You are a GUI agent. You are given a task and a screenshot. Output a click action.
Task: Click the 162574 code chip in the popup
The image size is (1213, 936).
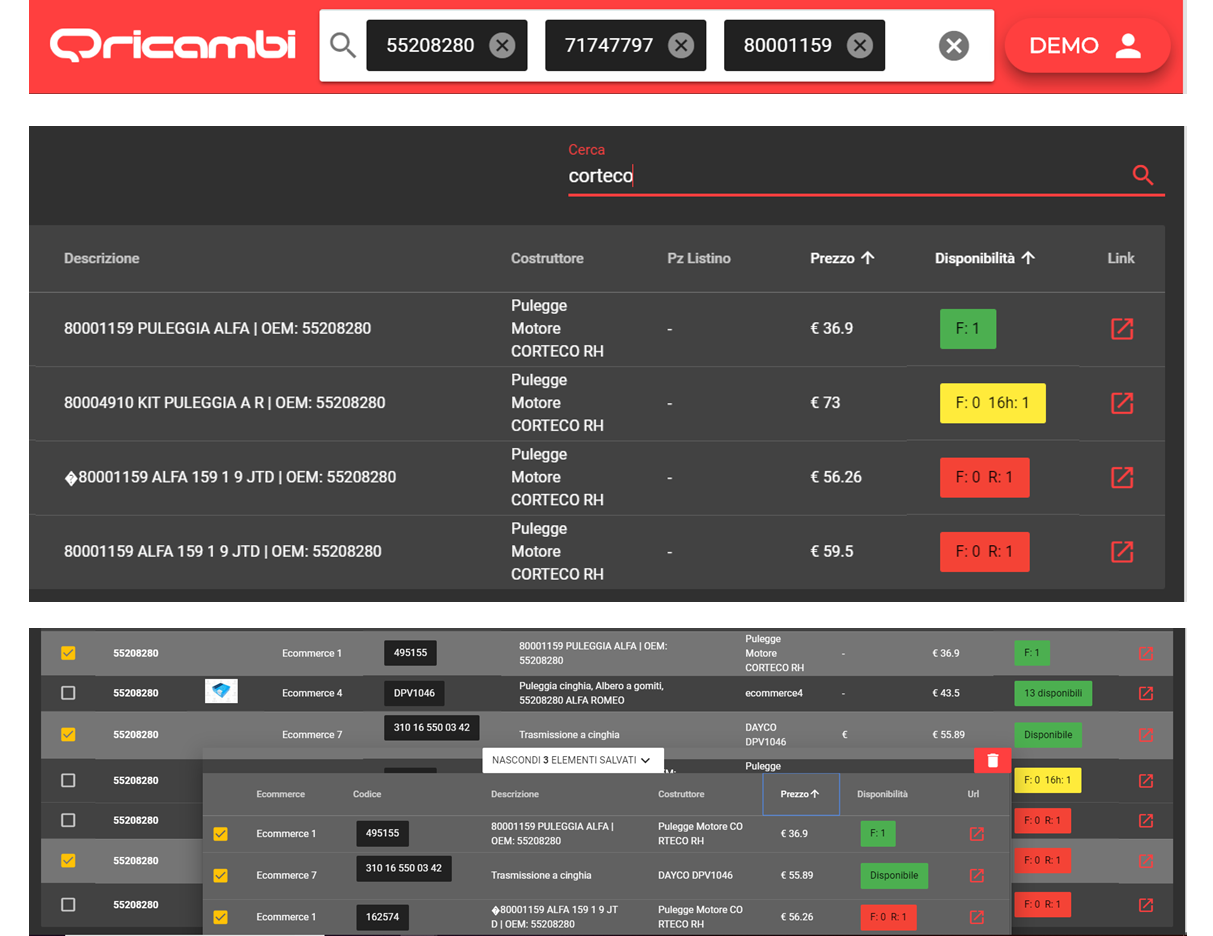point(382,917)
